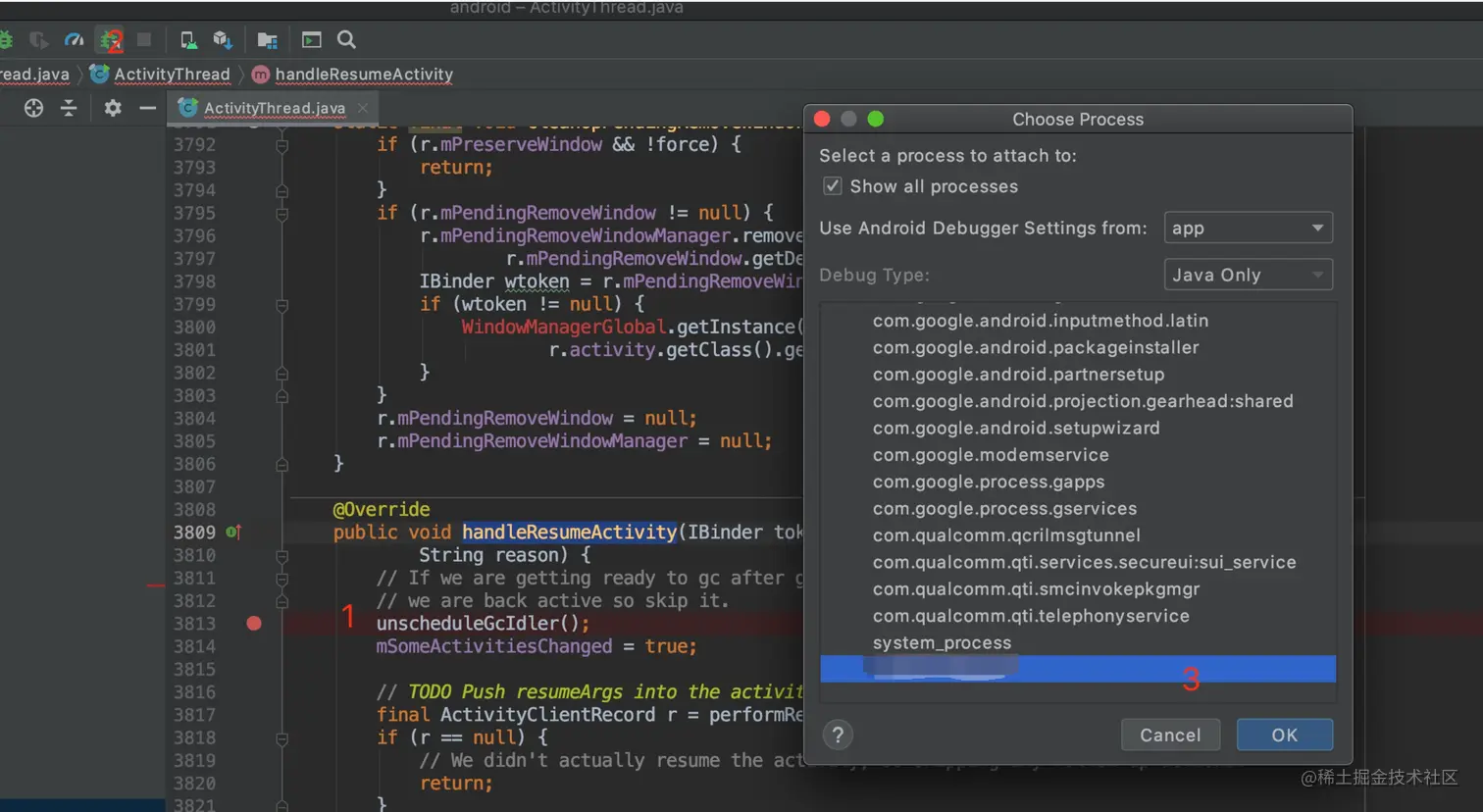Collapse the fold marker at line 3806
The height and width of the screenshot is (812, 1483).
[x=281, y=464]
